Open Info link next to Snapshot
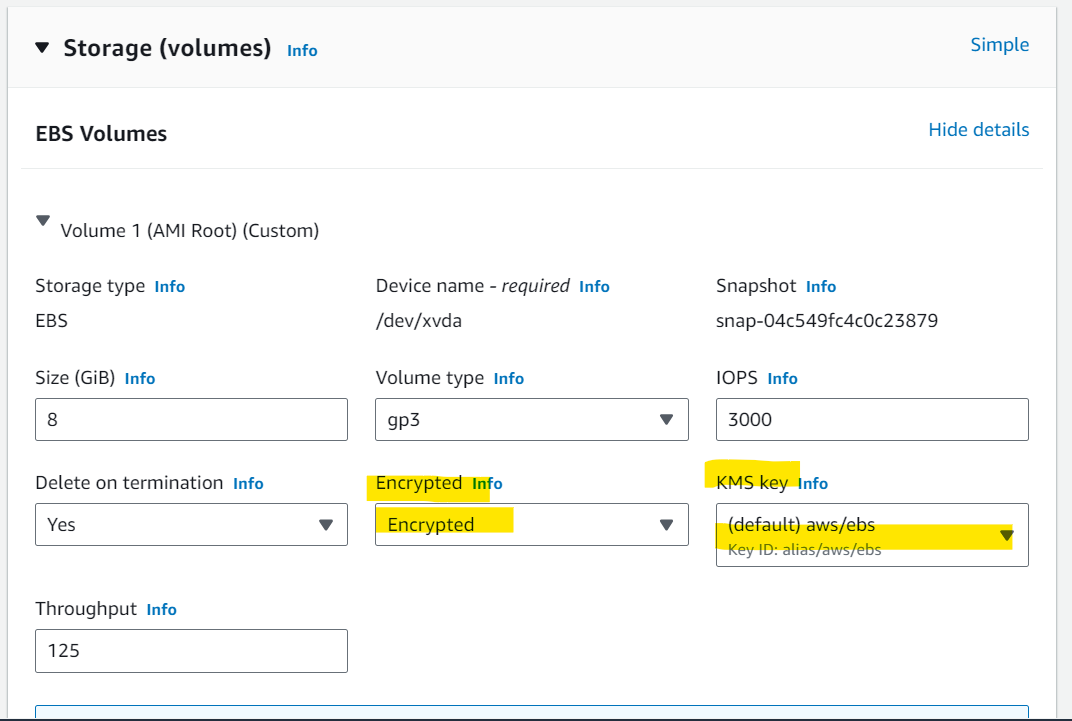The image size is (1072, 721). (821, 286)
